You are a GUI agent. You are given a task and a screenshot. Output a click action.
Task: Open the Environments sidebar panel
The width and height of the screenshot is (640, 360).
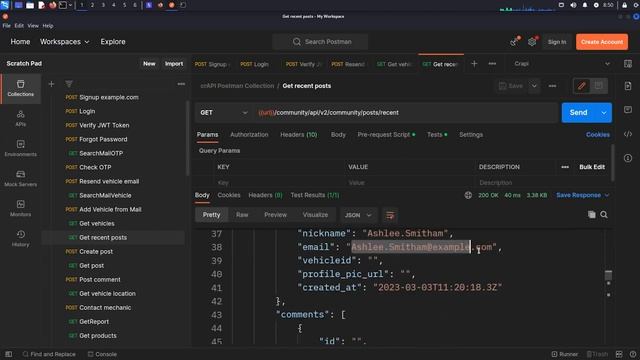pos(20,149)
